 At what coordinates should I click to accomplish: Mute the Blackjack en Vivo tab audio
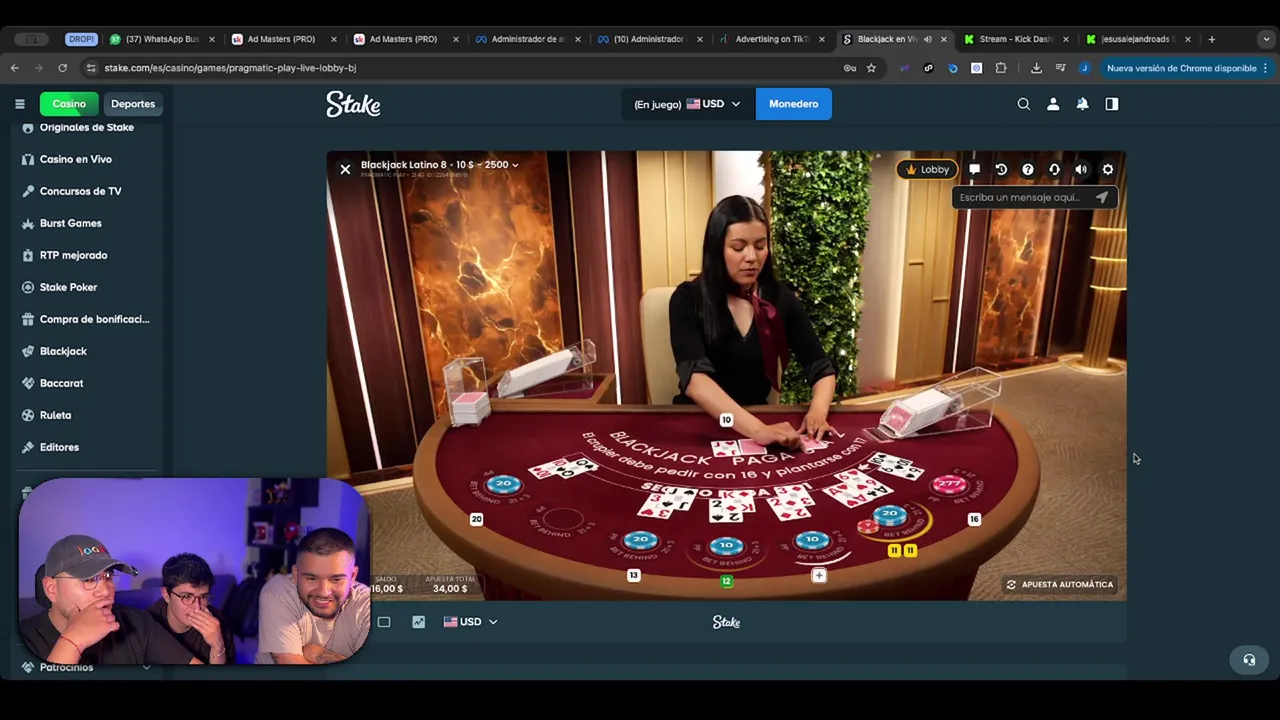(927, 39)
